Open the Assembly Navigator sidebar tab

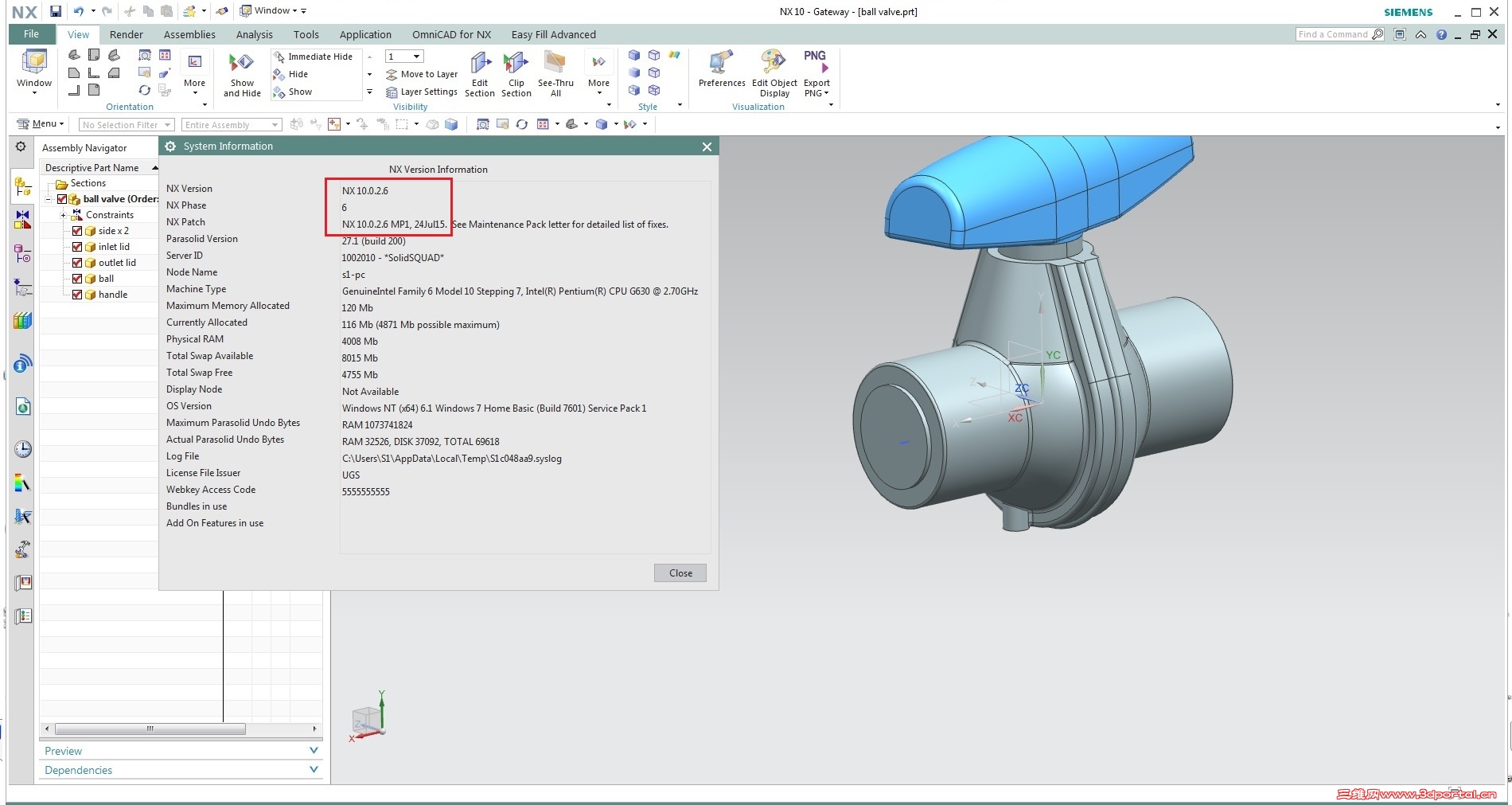pos(23,186)
